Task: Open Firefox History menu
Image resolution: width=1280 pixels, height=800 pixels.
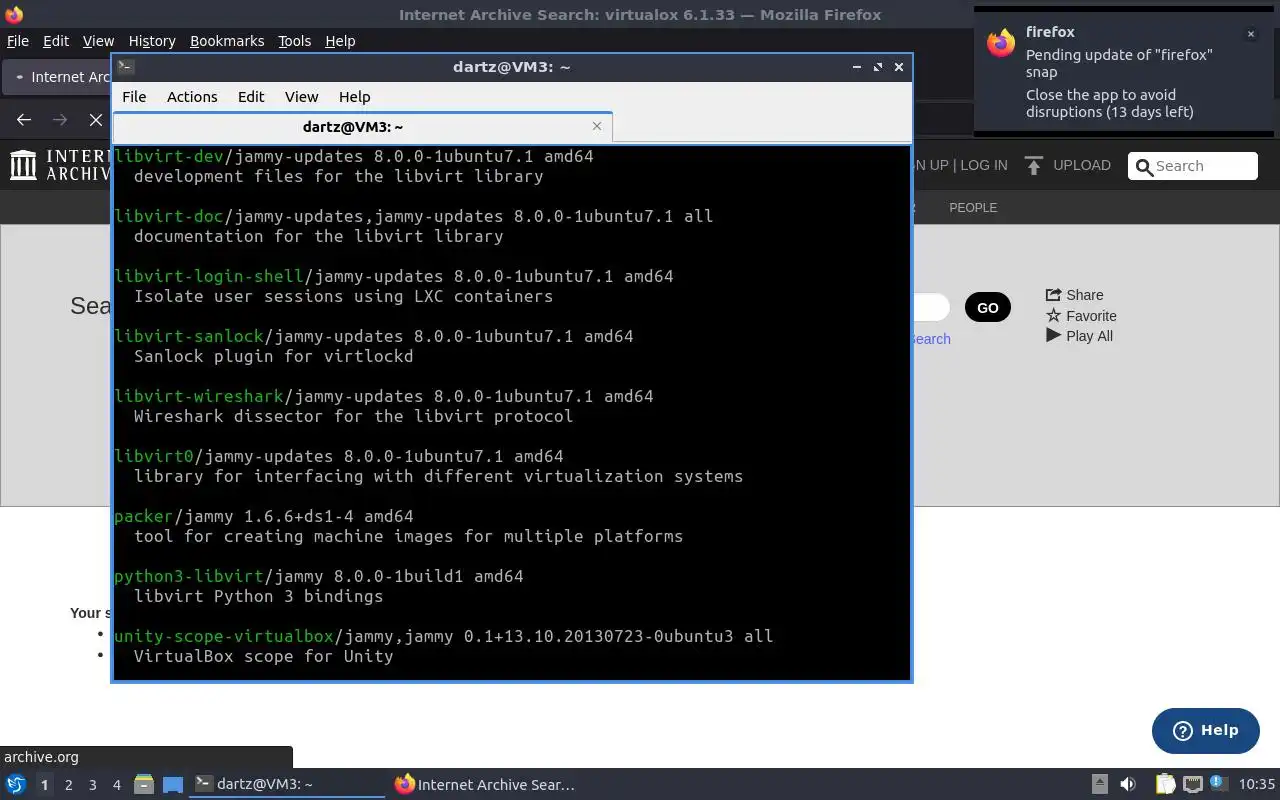Action: 152,41
